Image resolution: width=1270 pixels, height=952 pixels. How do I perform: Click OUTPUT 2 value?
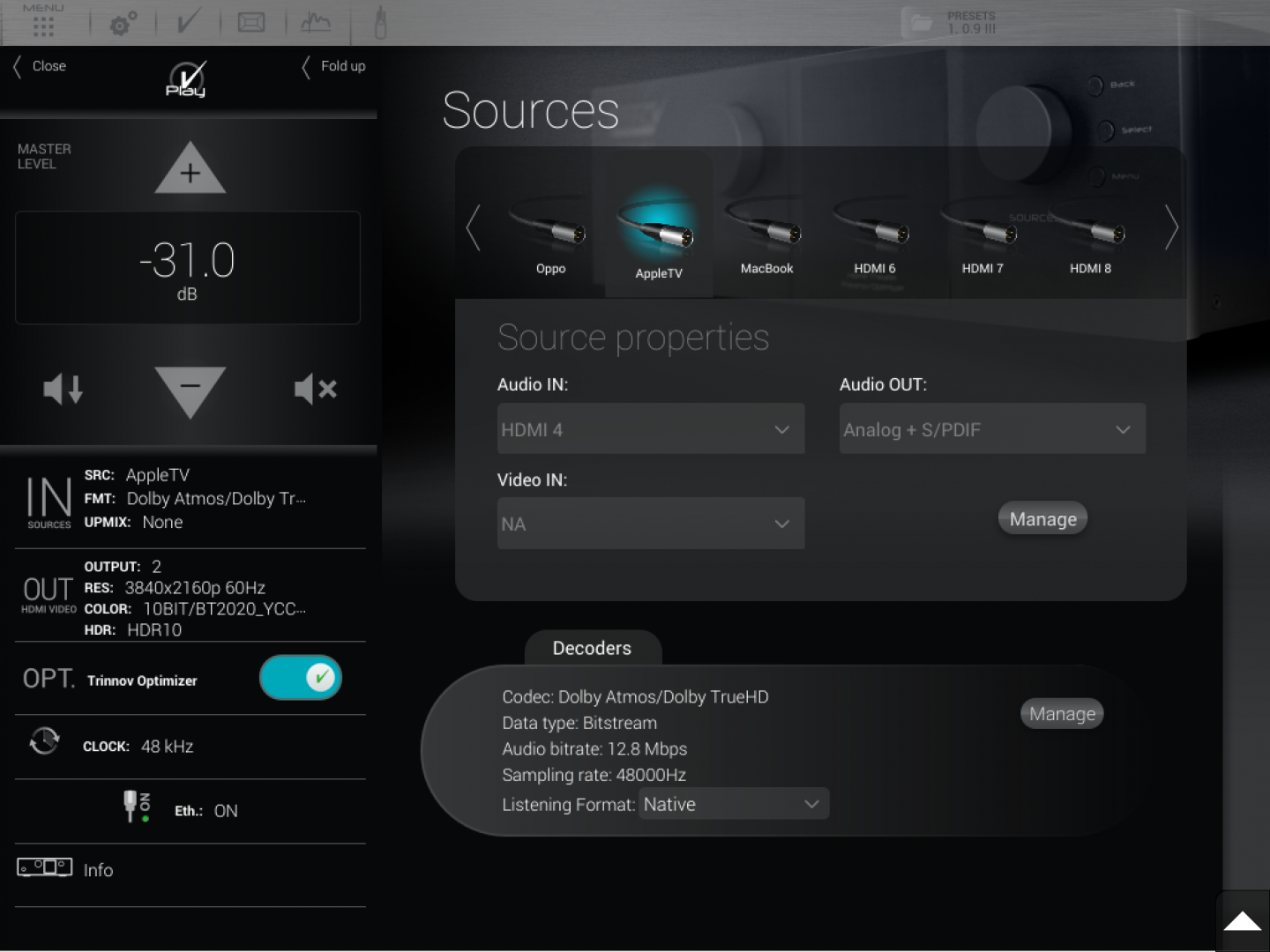pyautogui.click(x=156, y=567)
